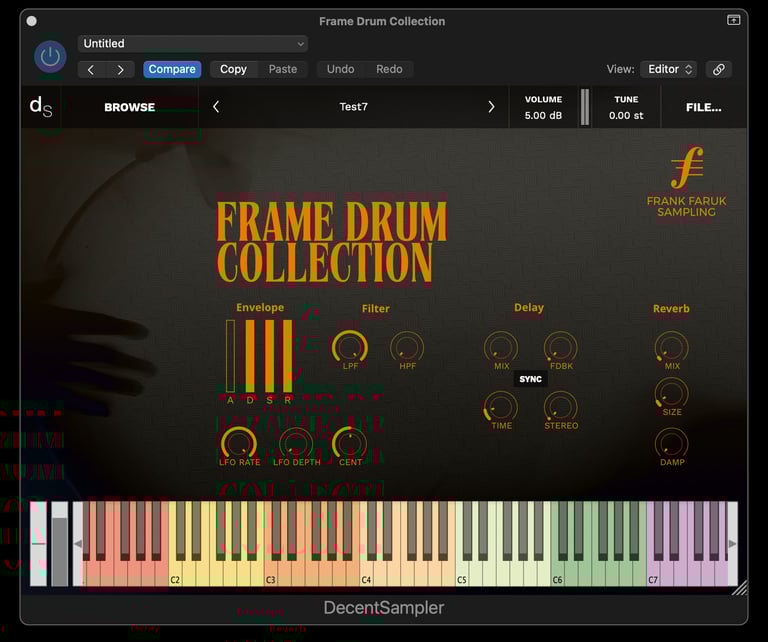Click the TUNE 0.00 st value

pos(626,116)
